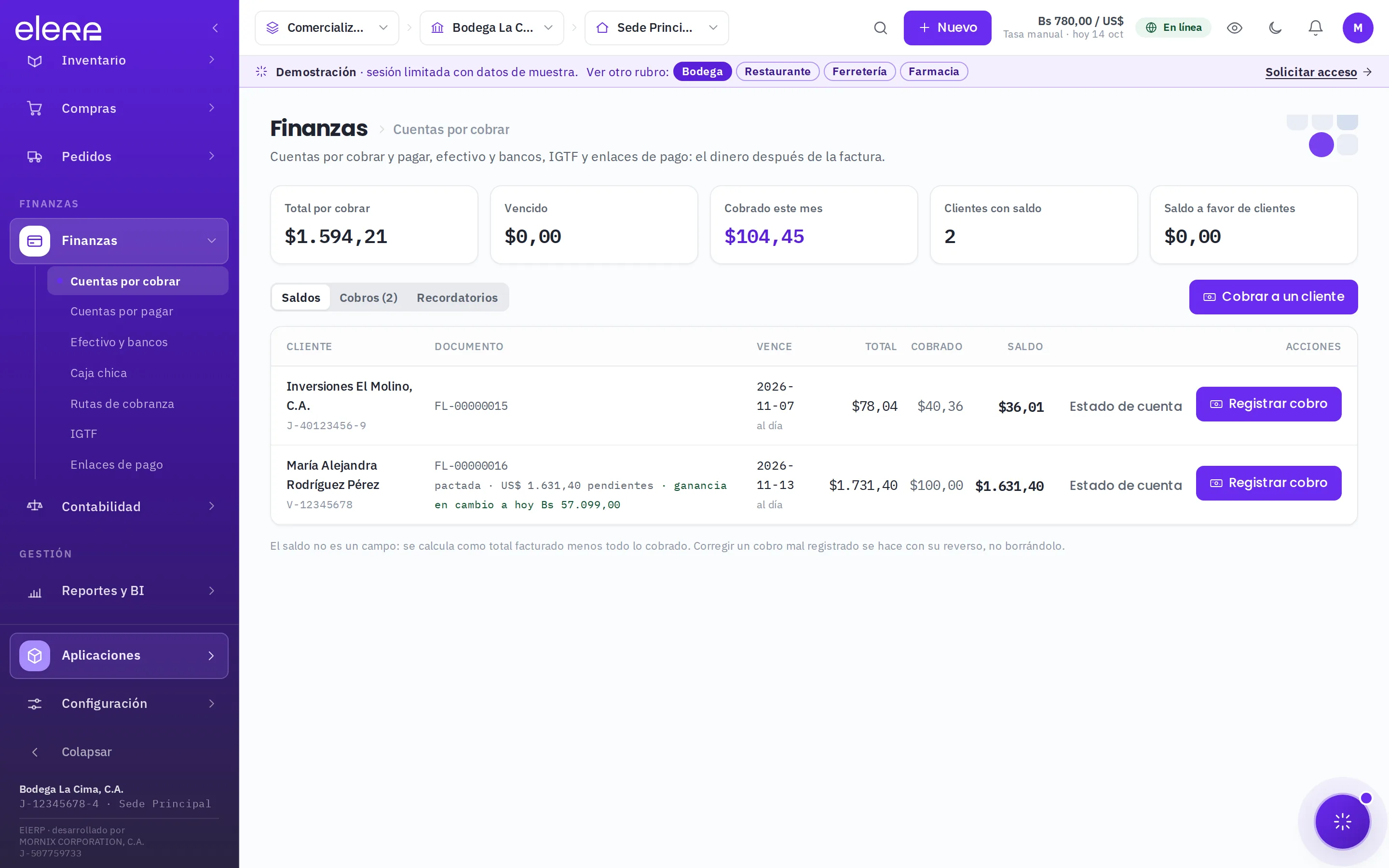
Task: Collapse sidebar with top chevron icon
Action: 215,27
